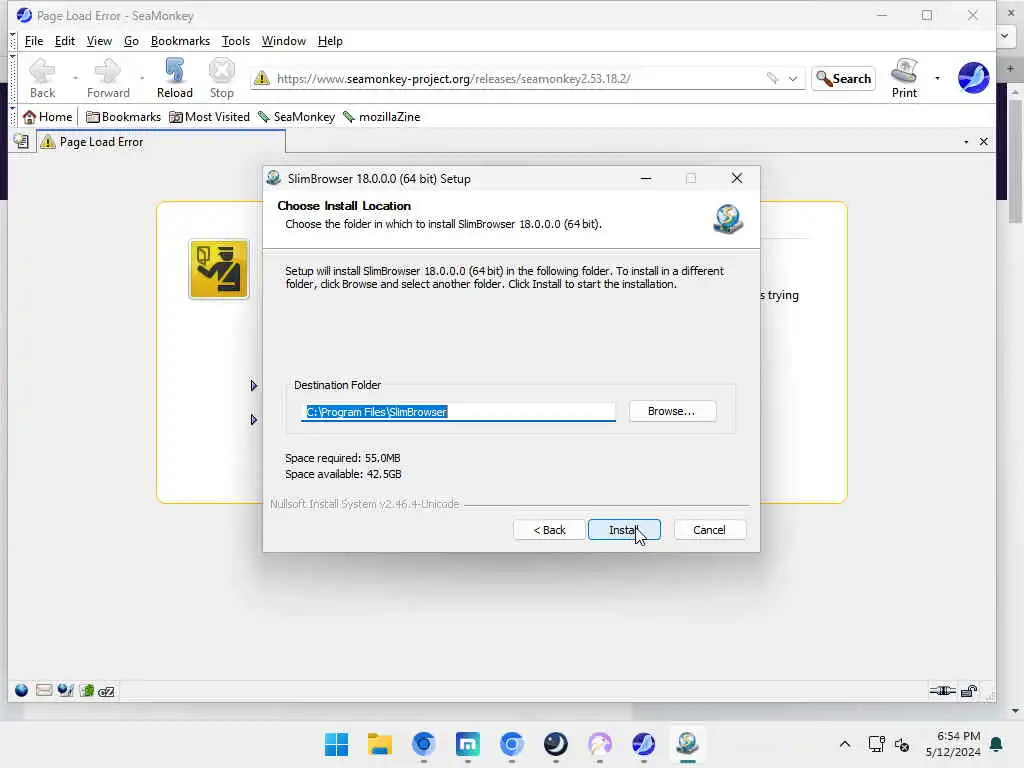Reload the page in SeaMonkey
The width and height of the screenshot is (1024, 768).
click(174, 78)
